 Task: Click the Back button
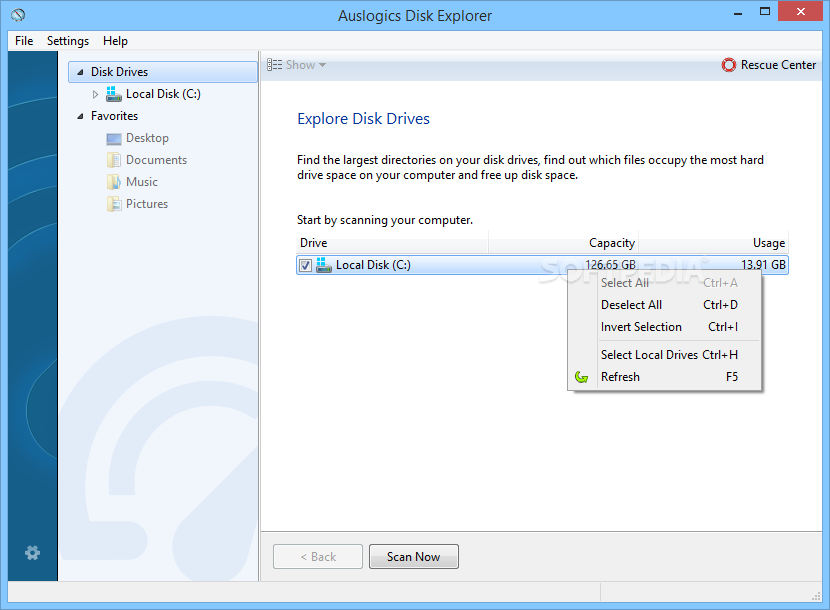(318, 557)
